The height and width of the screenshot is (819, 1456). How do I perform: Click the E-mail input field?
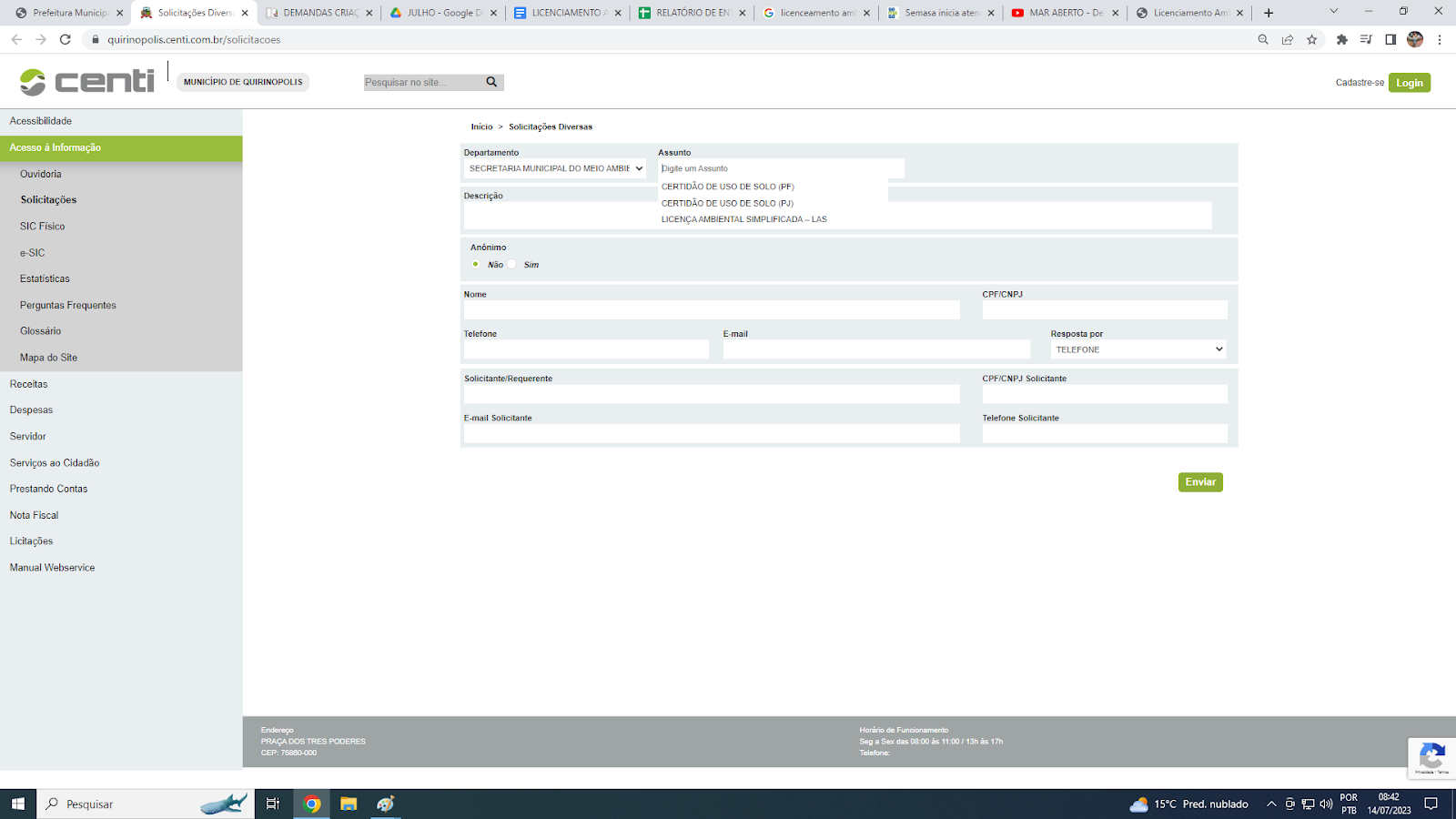click(876, 349)
